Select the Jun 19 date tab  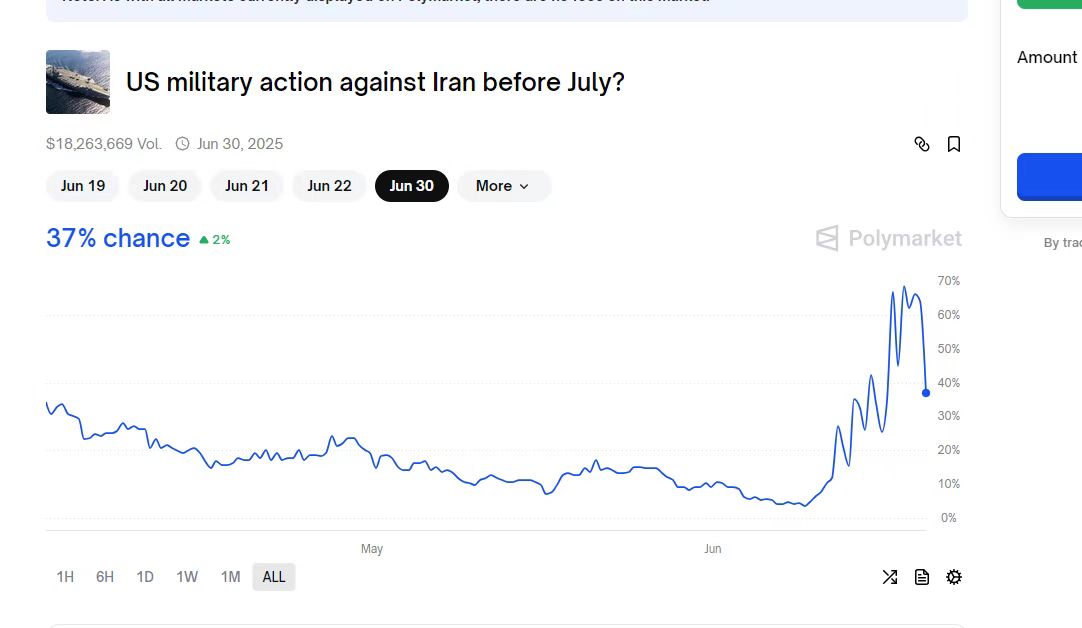pyautogui.click(x=83, y=186)
